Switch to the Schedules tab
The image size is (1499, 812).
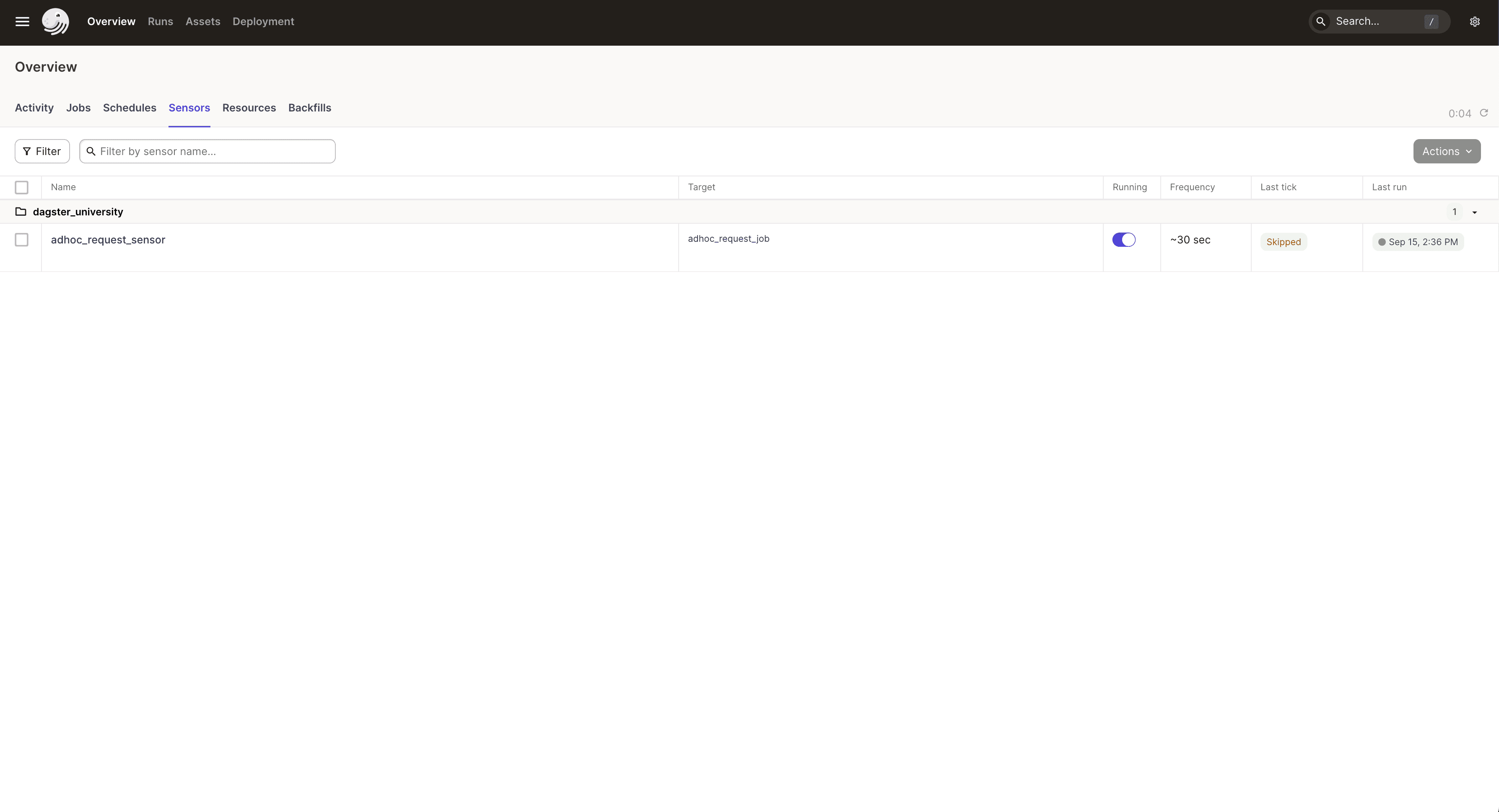coord(129,107)
